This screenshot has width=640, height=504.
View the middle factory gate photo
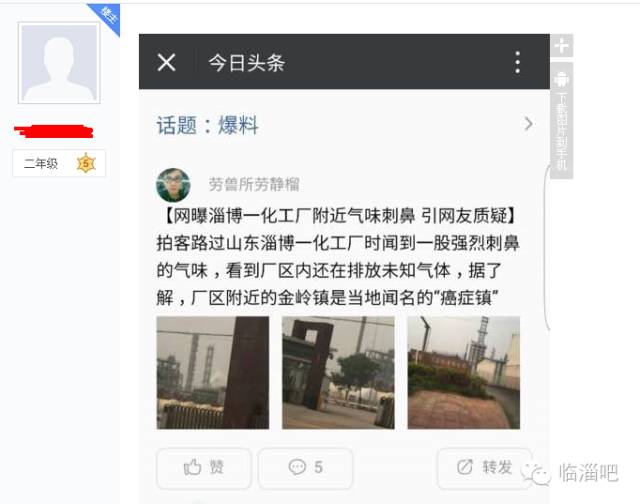click(x=338, y=373)
